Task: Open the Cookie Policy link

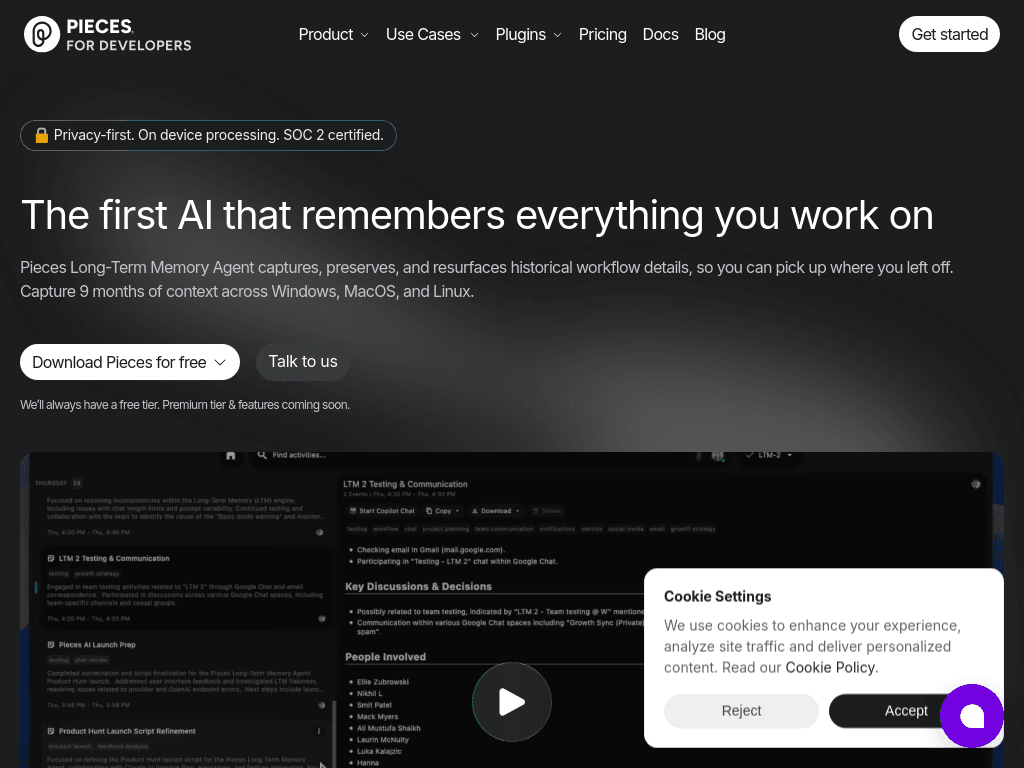Action: point(830,667)
